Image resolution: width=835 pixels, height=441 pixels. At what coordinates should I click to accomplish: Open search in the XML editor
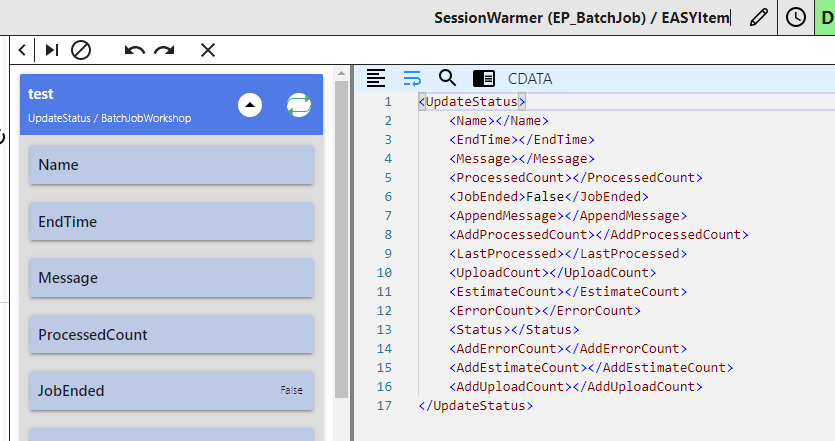[447, 78]
